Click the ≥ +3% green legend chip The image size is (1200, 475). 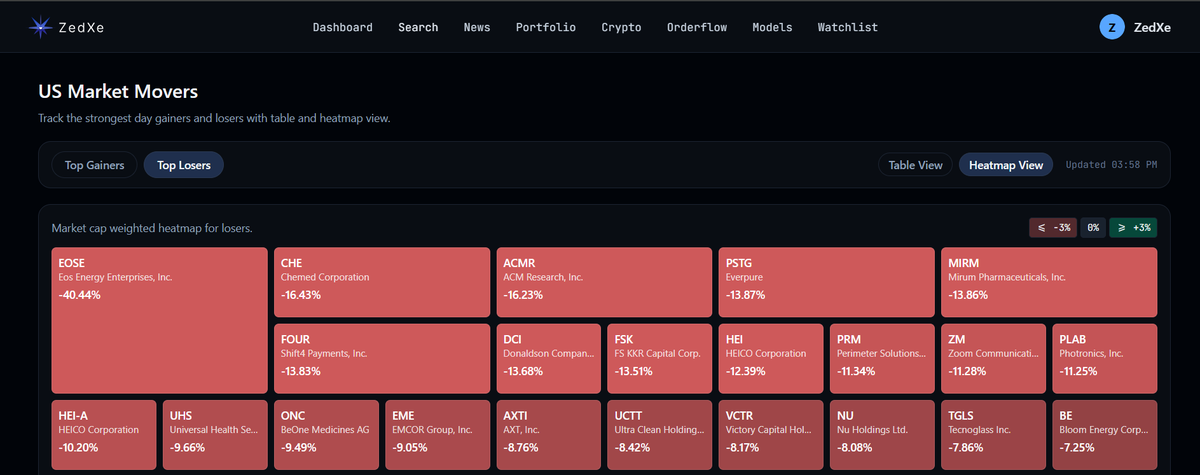coord(1133,228)
